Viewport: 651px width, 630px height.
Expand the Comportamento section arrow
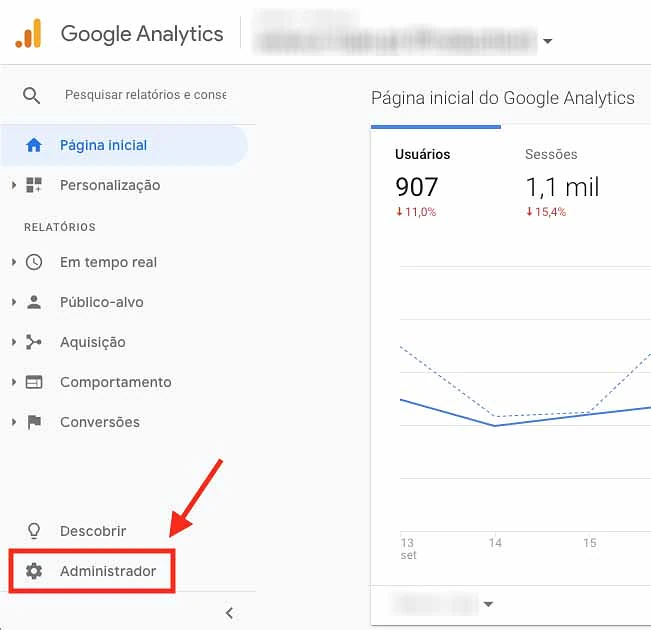click(14, 382)
